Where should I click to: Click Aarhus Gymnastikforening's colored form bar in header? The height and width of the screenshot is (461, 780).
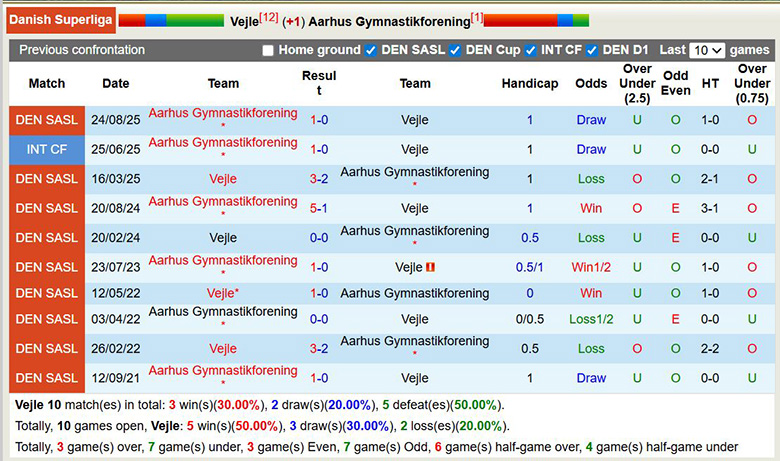[536, 20]
